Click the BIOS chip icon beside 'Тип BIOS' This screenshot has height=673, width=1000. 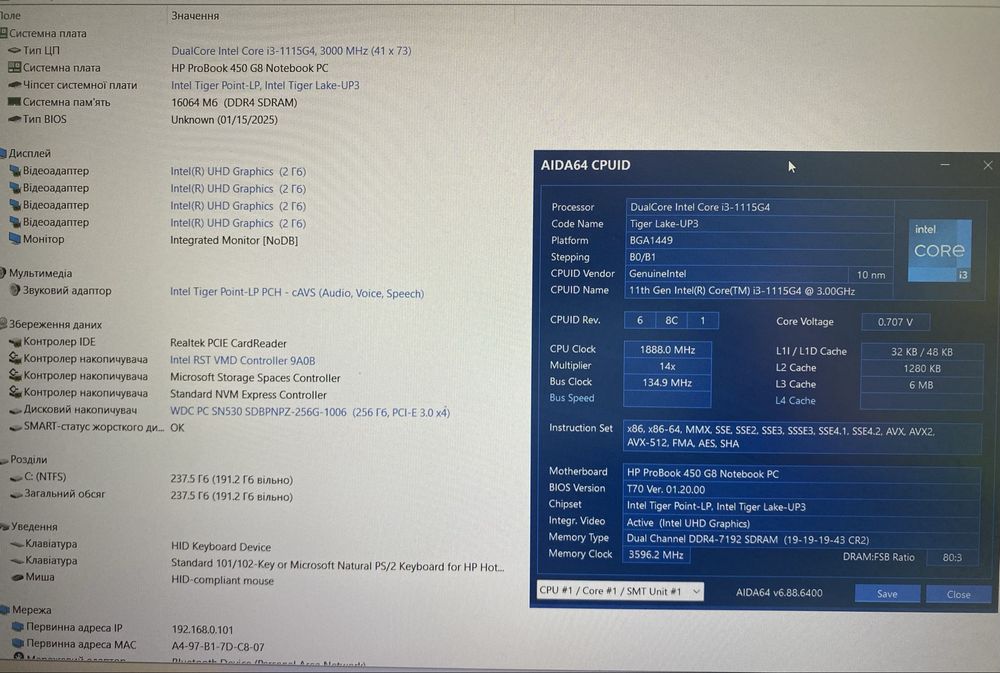click(x=14, y=119)
